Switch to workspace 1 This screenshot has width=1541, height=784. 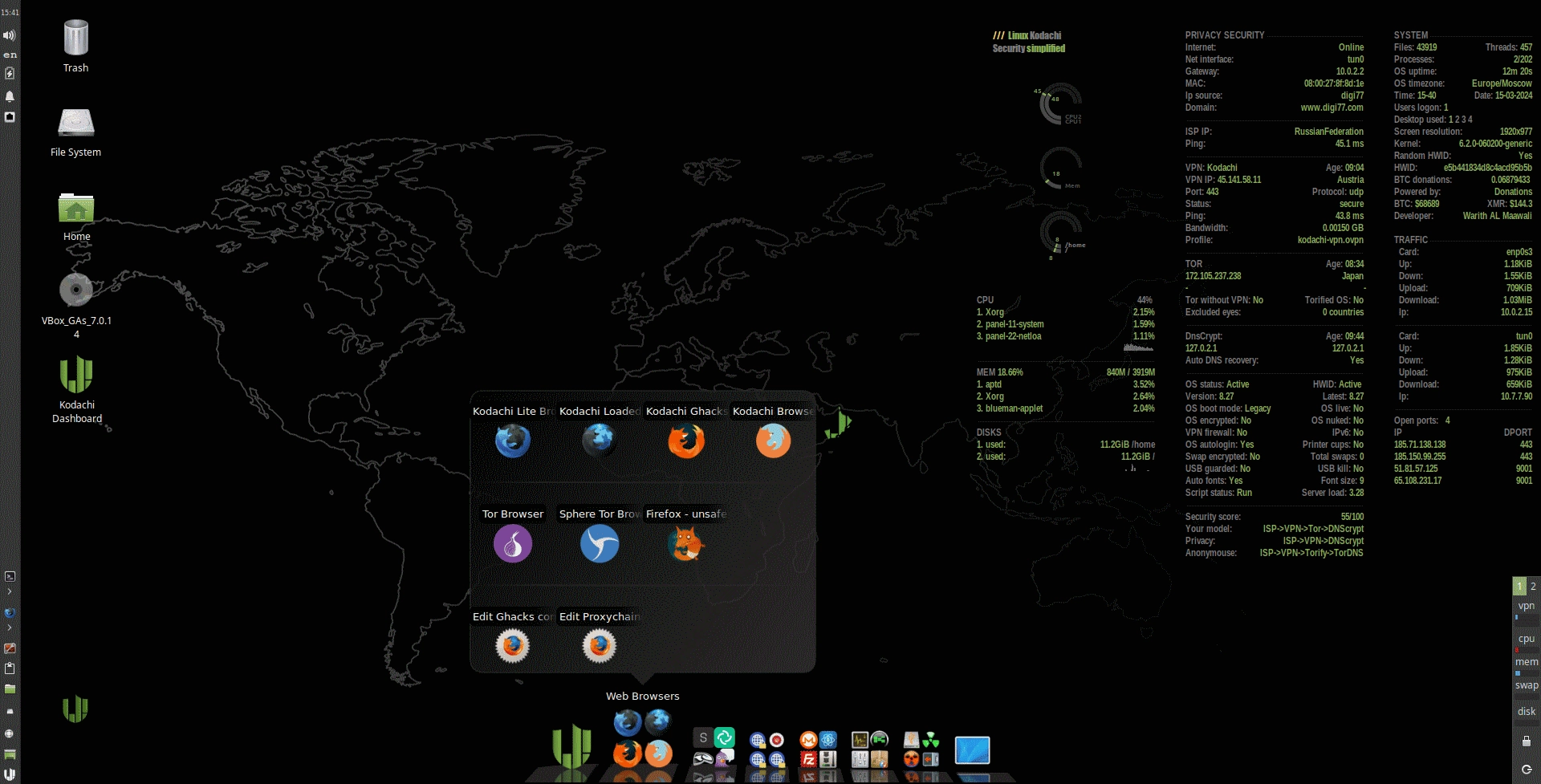pyautogui.click(x=1519, y=586)
